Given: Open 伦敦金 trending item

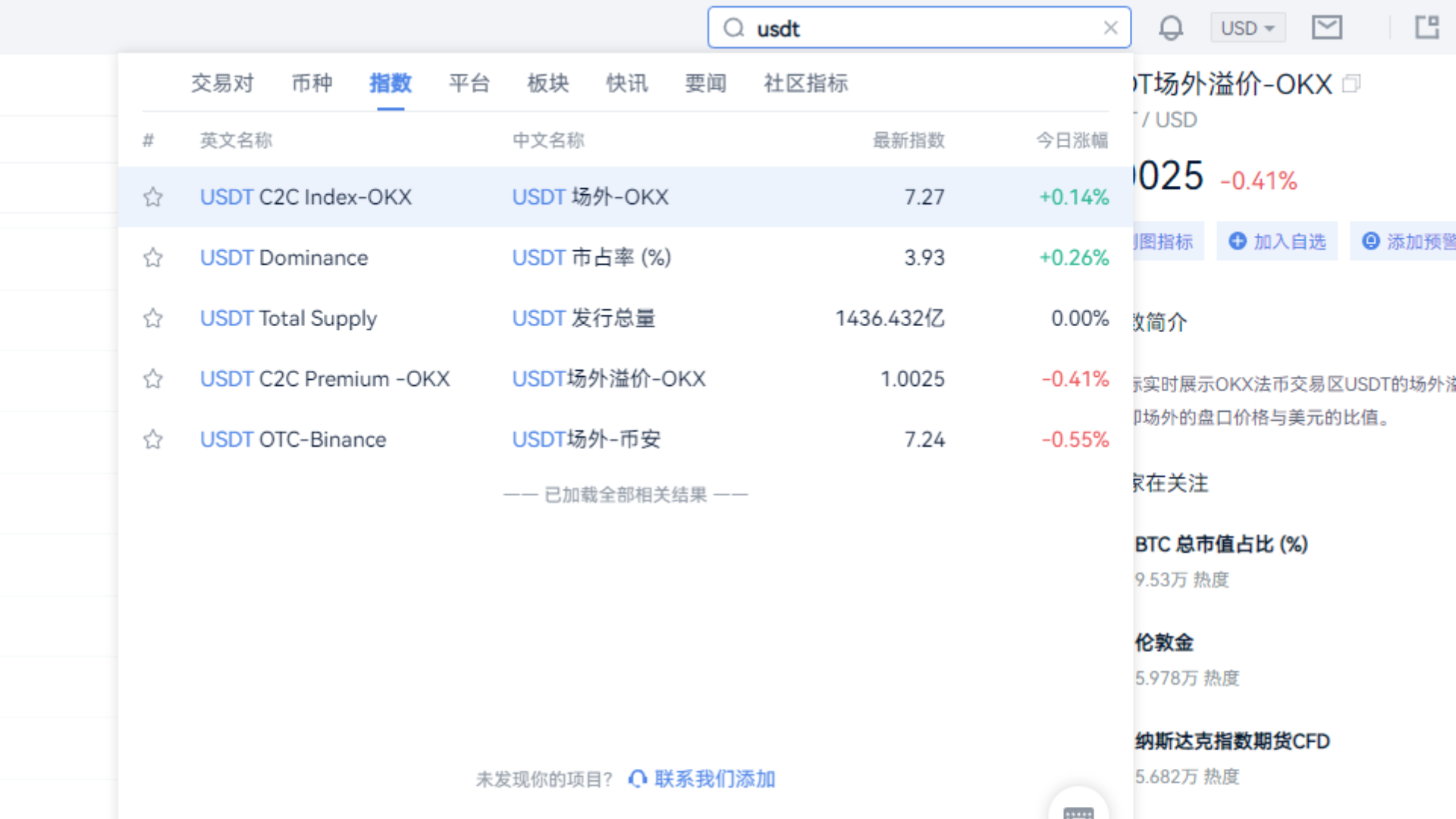Looking at the screenshot, I should pos(1164,643).
